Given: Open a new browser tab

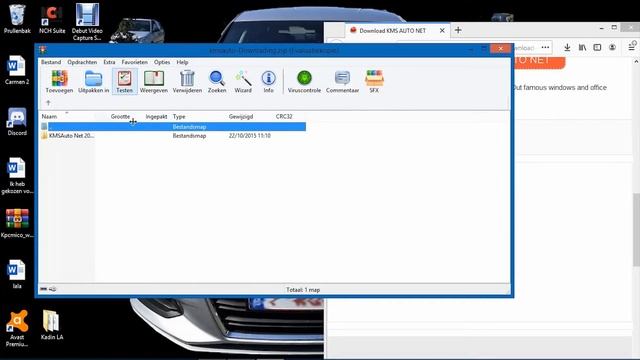Looking at the screenshot, I should coord(458,30).
